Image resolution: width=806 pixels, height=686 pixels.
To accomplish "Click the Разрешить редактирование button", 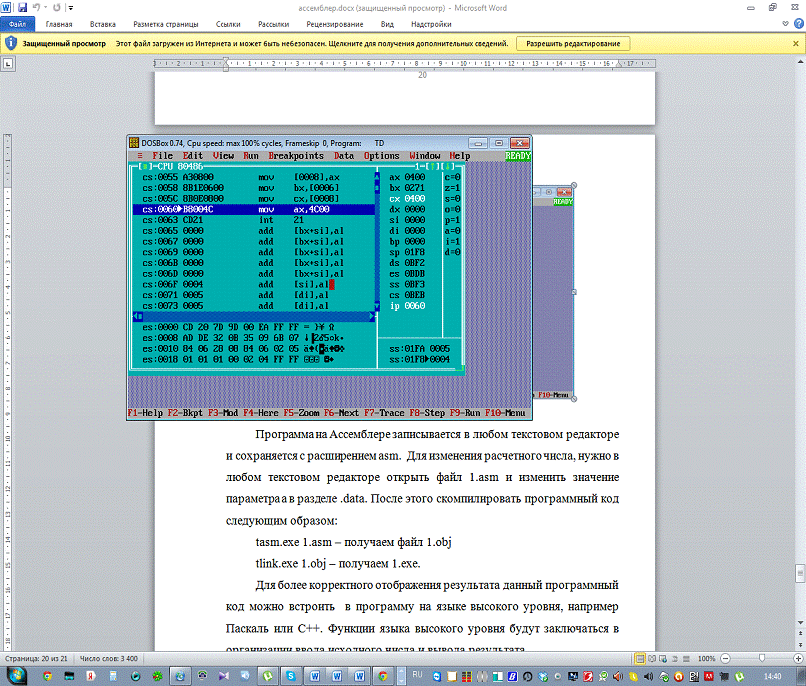I will [574, 44].
